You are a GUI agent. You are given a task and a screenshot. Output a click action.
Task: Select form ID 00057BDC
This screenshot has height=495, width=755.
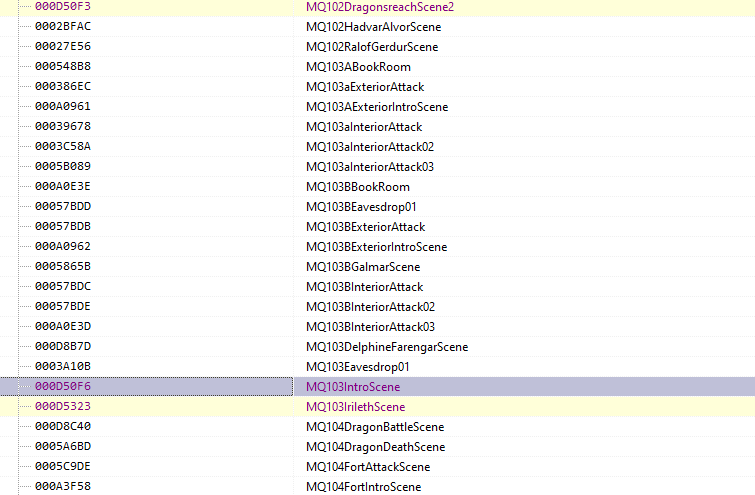pyautogui.click(x=63, y=287)
